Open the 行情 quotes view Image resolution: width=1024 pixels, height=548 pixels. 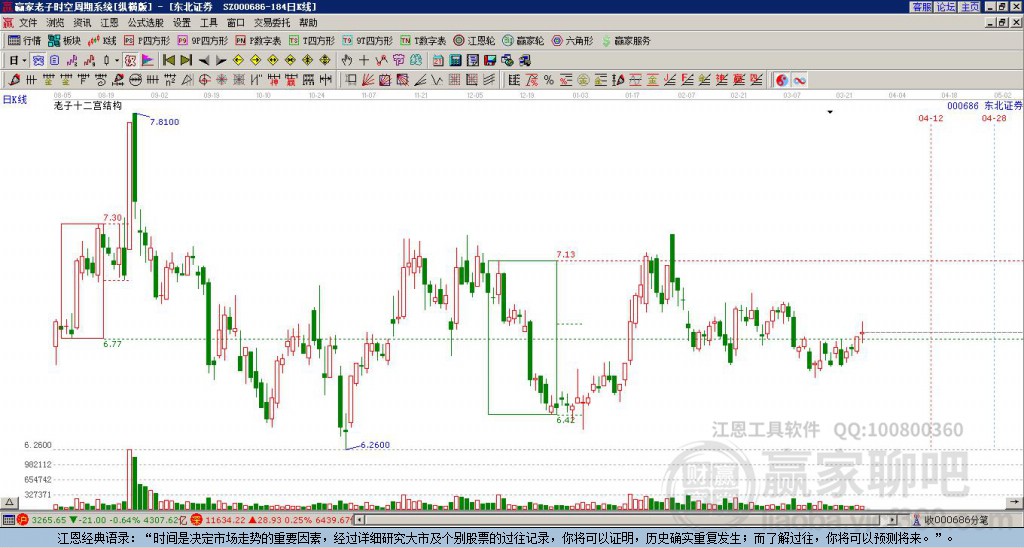[x=24, y=40]
